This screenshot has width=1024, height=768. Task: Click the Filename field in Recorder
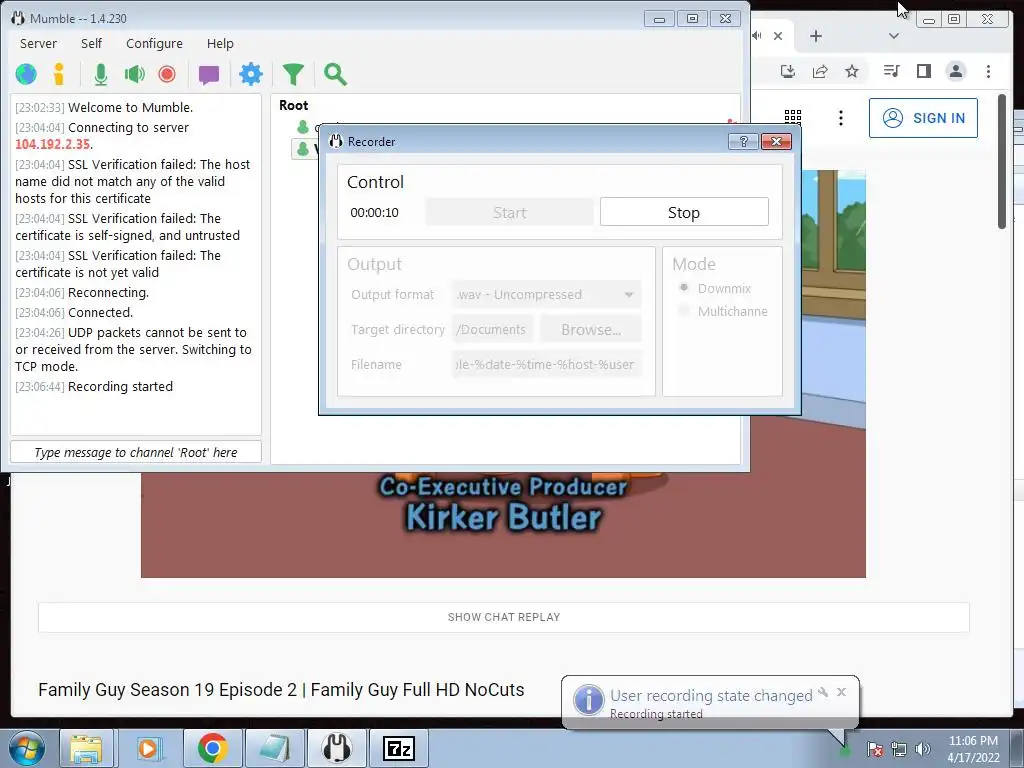click(x=546, y=364)
